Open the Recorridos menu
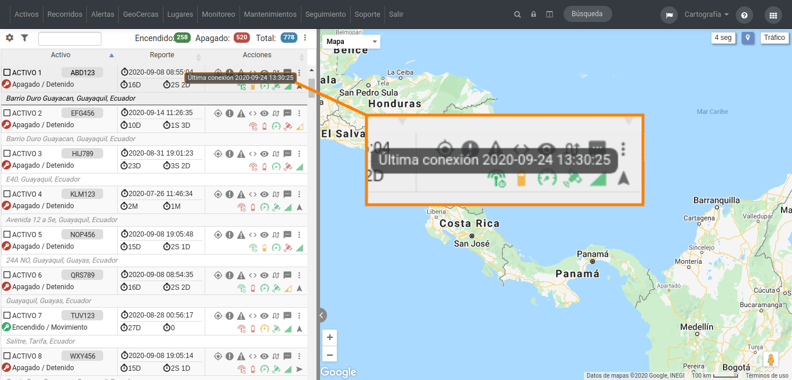The width and height of the screenshot is (792, 380). (65, 15)
